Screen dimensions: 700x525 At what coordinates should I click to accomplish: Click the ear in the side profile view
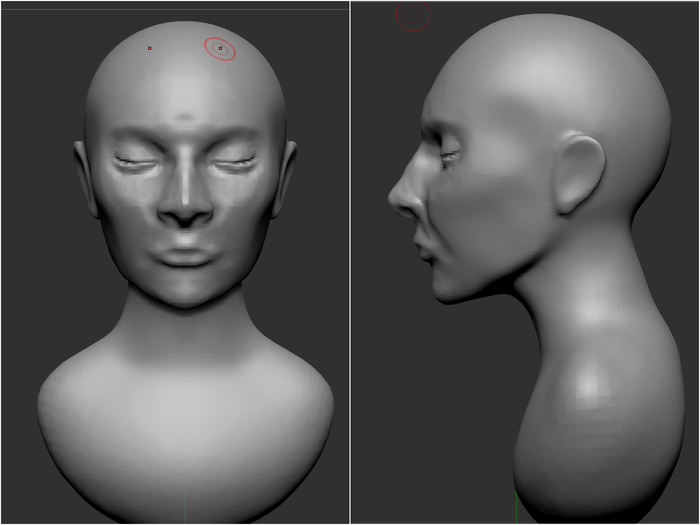pos(578,172)
